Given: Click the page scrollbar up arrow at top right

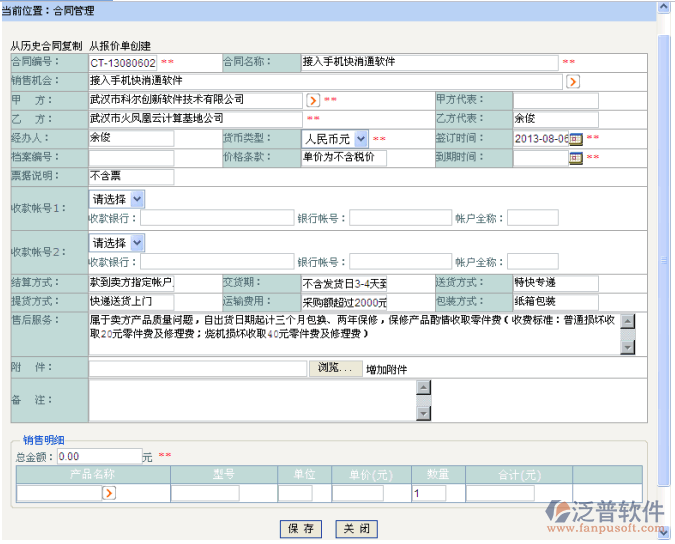Looking at the screenshot, I should [663, 7].
